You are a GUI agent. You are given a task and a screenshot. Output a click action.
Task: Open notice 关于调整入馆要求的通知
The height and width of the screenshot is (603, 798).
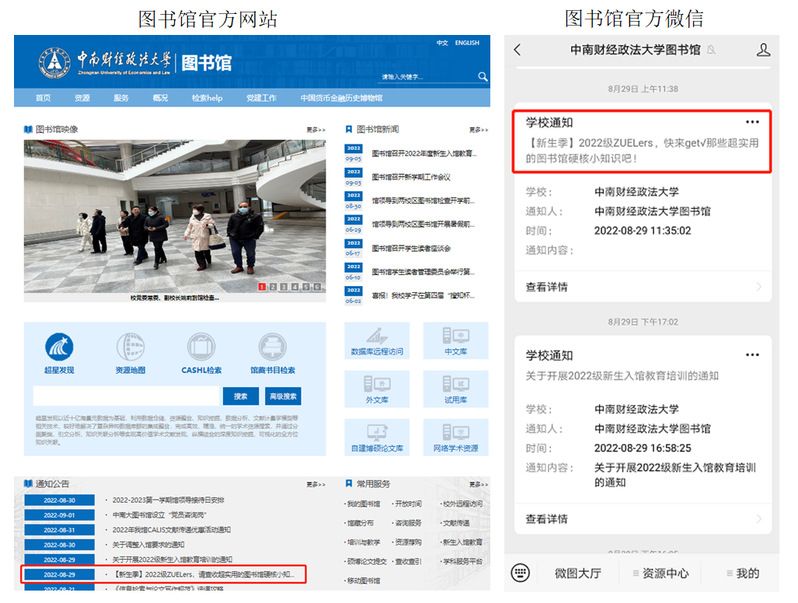[148, 544]
